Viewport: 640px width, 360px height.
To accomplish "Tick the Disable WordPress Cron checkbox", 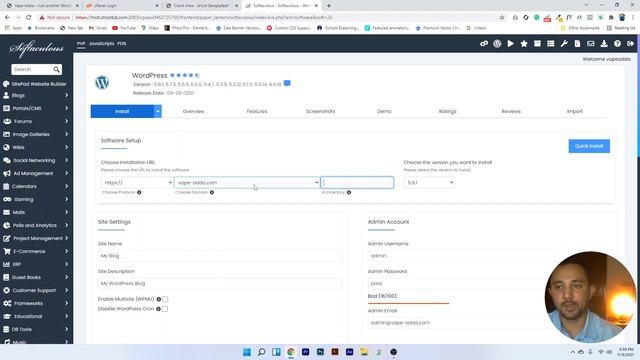I will click(165, 309).
